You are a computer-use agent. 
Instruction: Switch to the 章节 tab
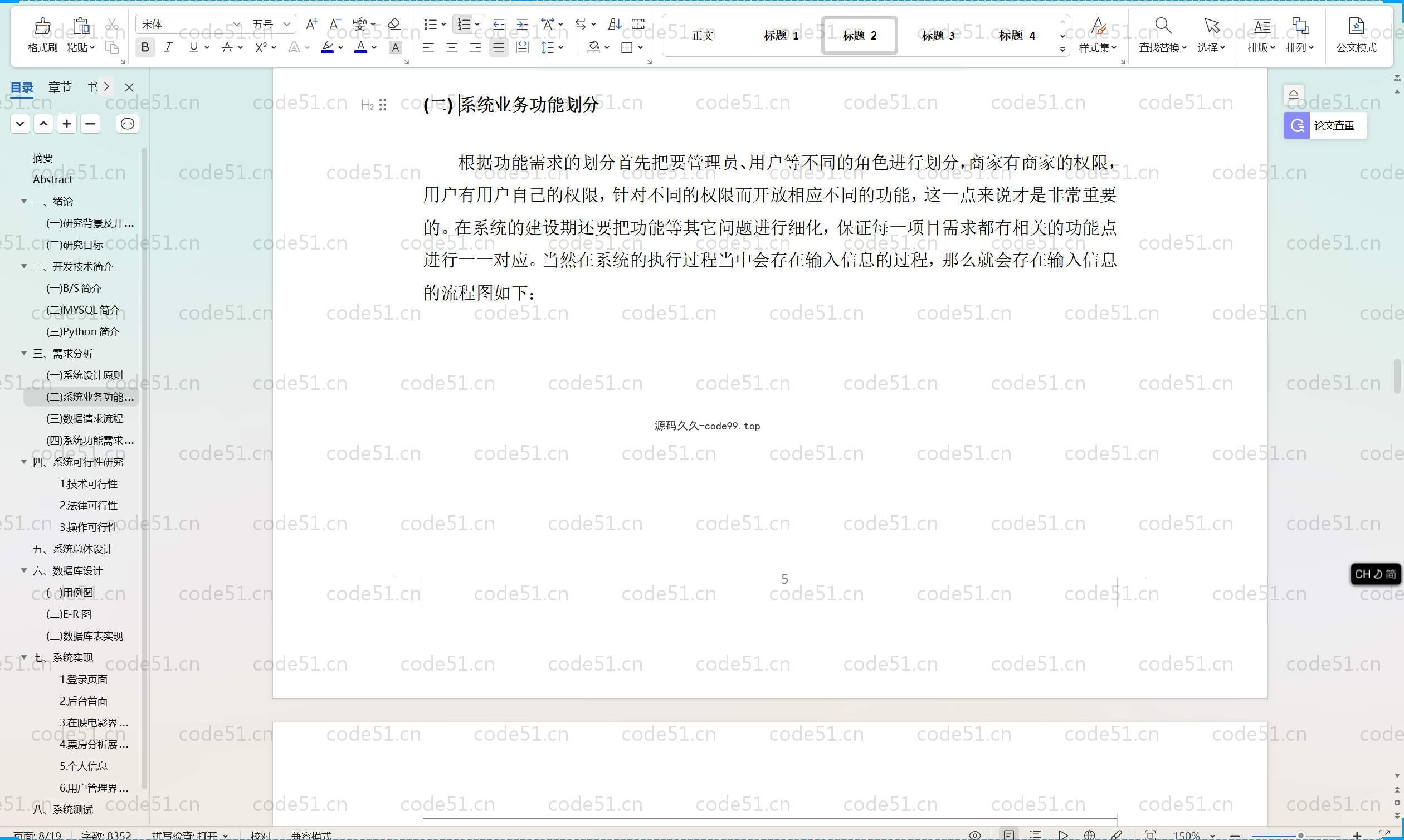(x=60, y=87)
